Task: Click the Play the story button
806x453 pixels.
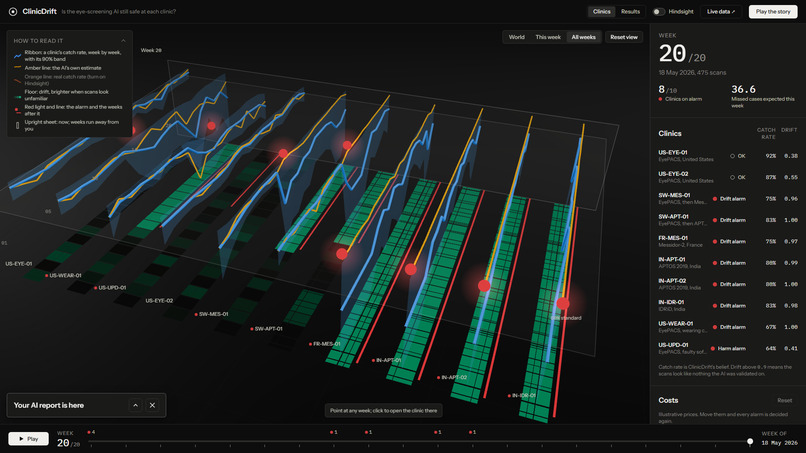Action: point(773,11)
